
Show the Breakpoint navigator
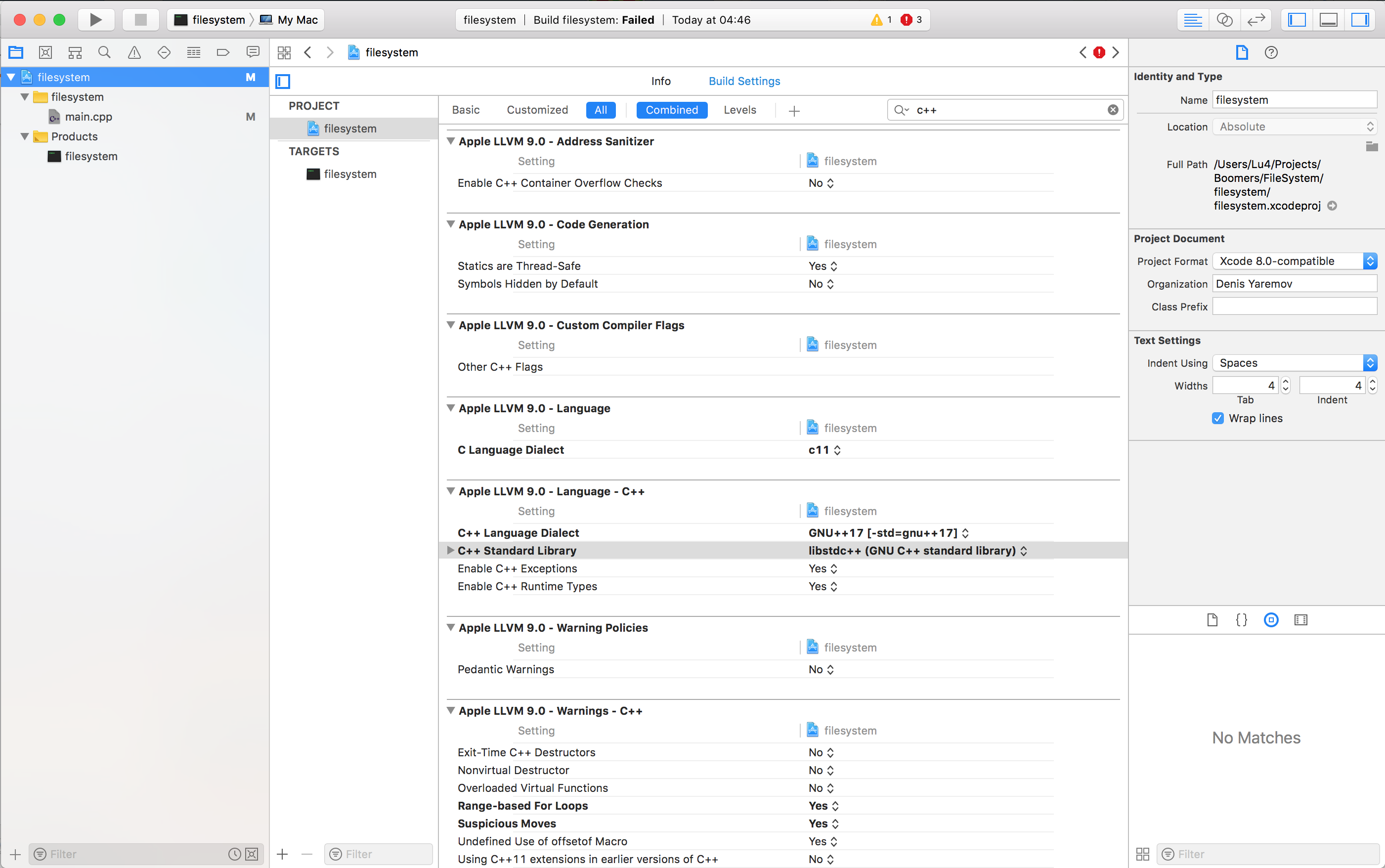point(223,52)
